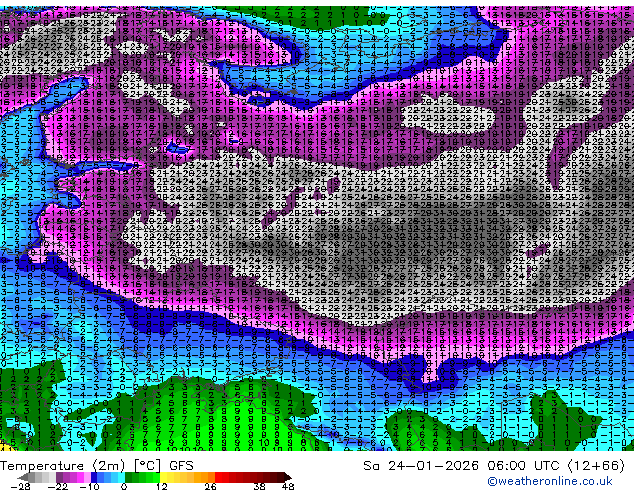
Task: Click the 12 legend label
Action: point(162,486)
